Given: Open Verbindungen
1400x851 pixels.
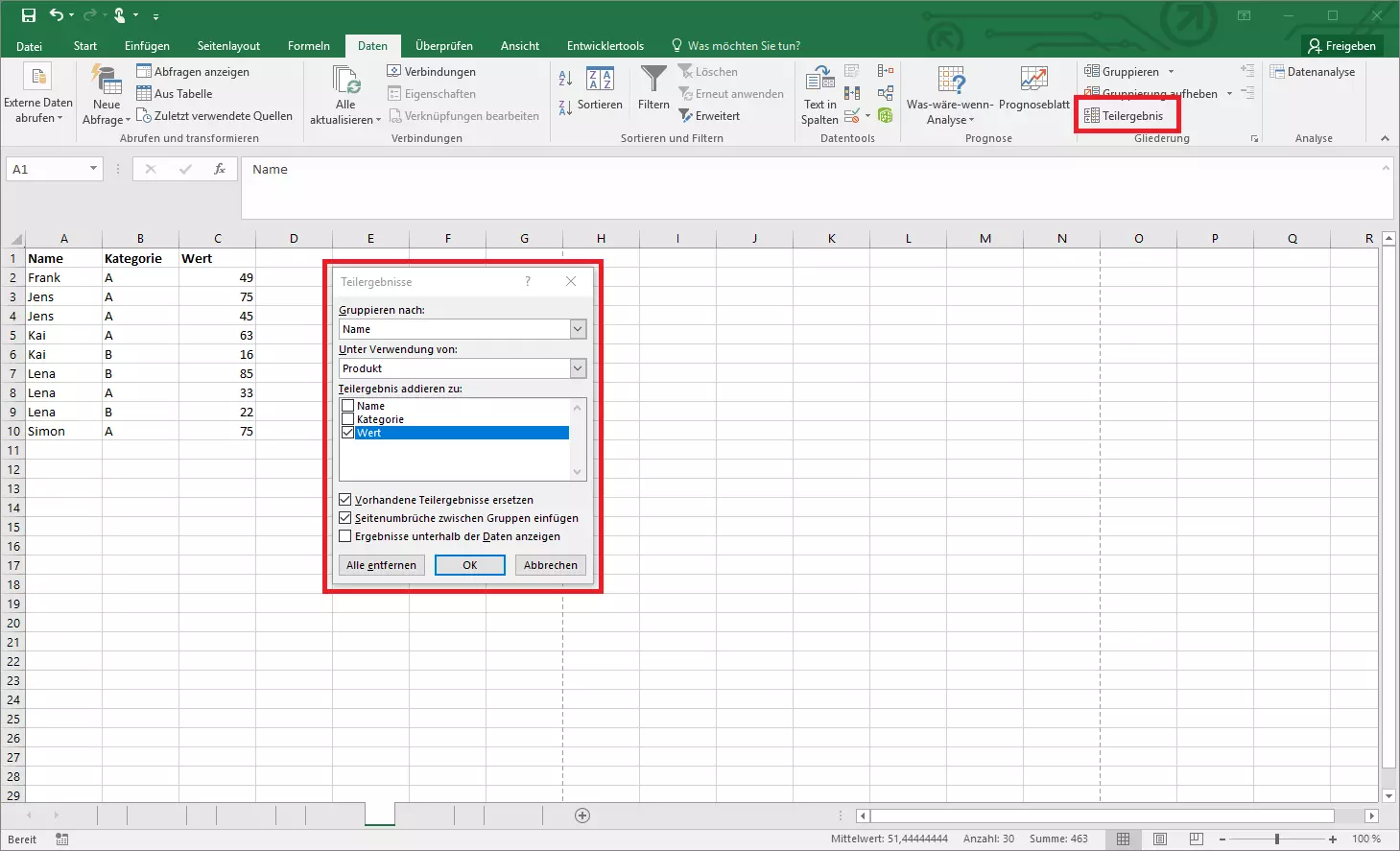Looking at the screenshot, I should [432, 71].
